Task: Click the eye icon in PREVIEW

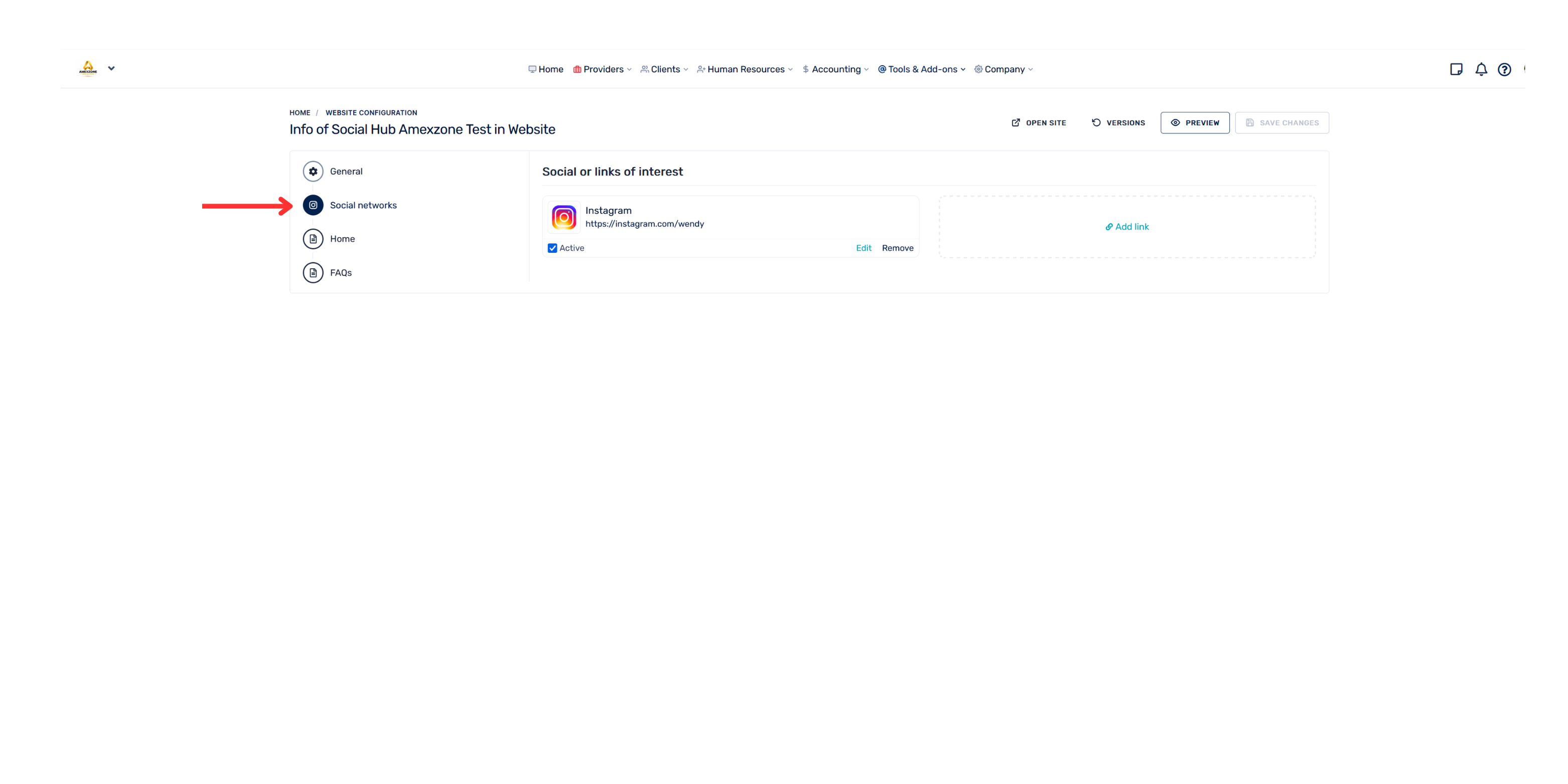Action: tap(1176, 122)
